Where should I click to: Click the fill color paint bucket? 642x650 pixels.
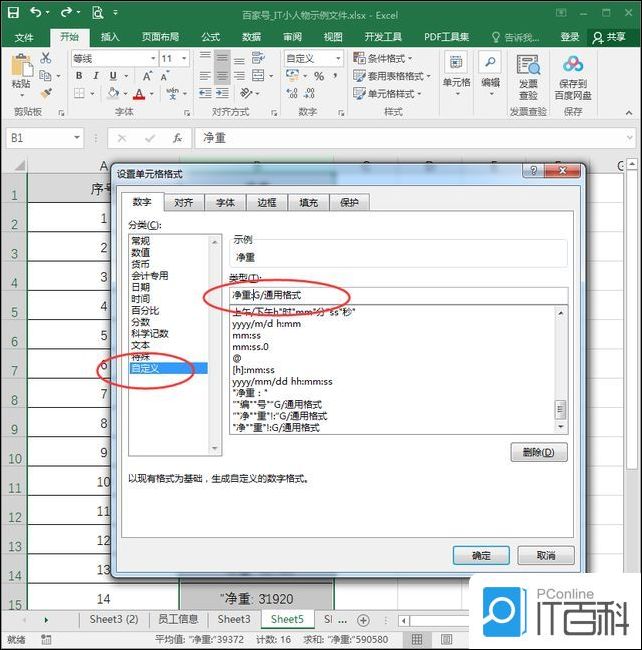[x=113, y=93]
